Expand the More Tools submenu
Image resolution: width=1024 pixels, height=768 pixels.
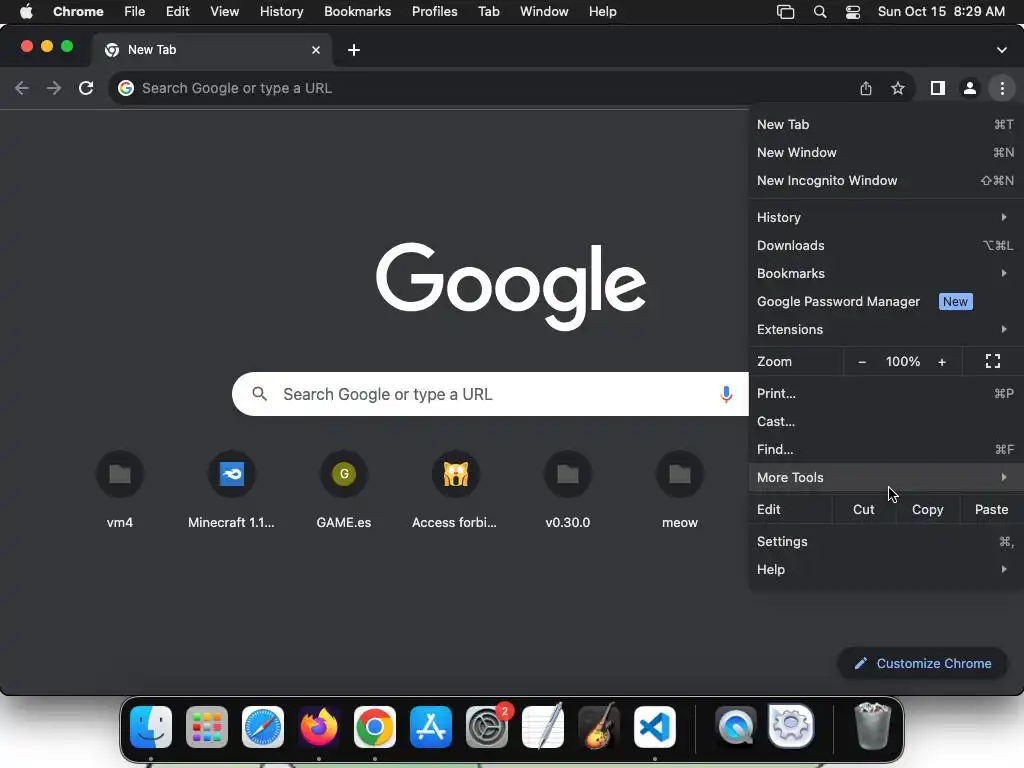coord(886,477)
